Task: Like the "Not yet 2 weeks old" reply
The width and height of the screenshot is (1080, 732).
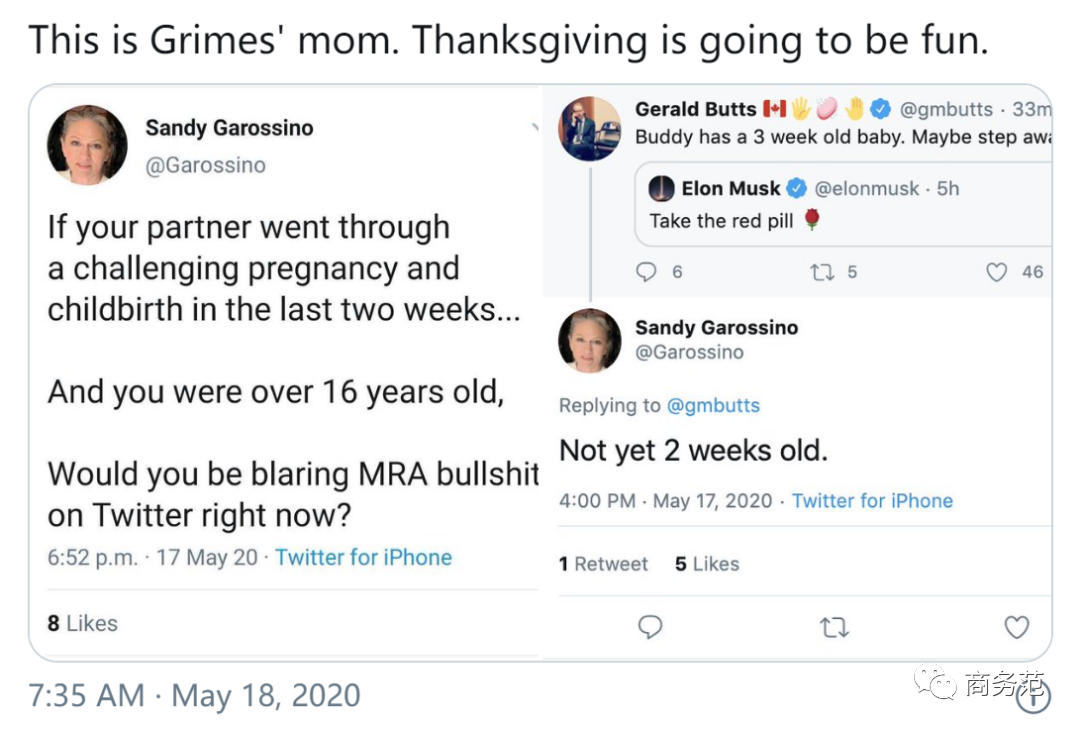Action: click(1016, 627)
